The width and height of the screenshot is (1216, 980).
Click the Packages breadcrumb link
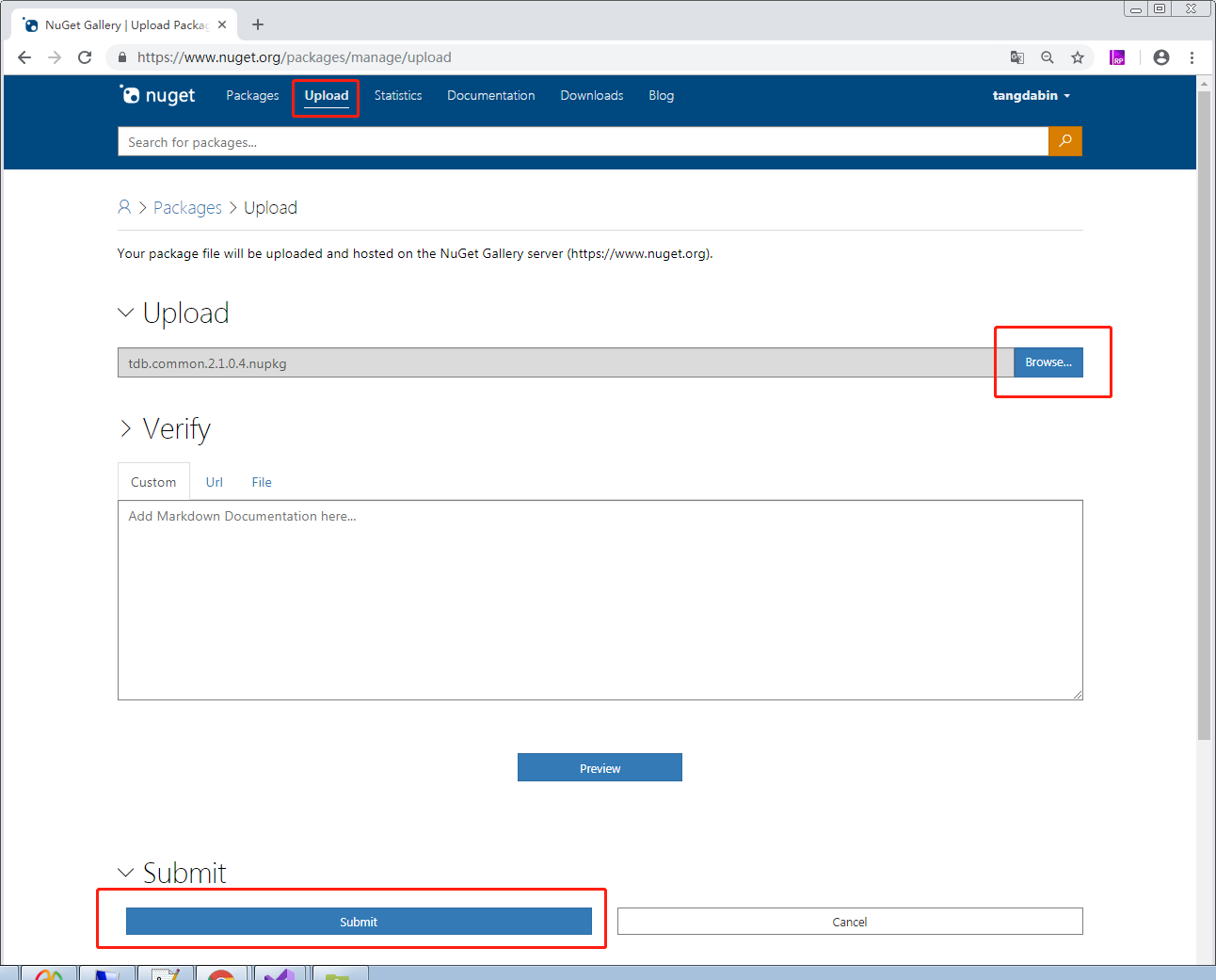[x=187, y=208]
